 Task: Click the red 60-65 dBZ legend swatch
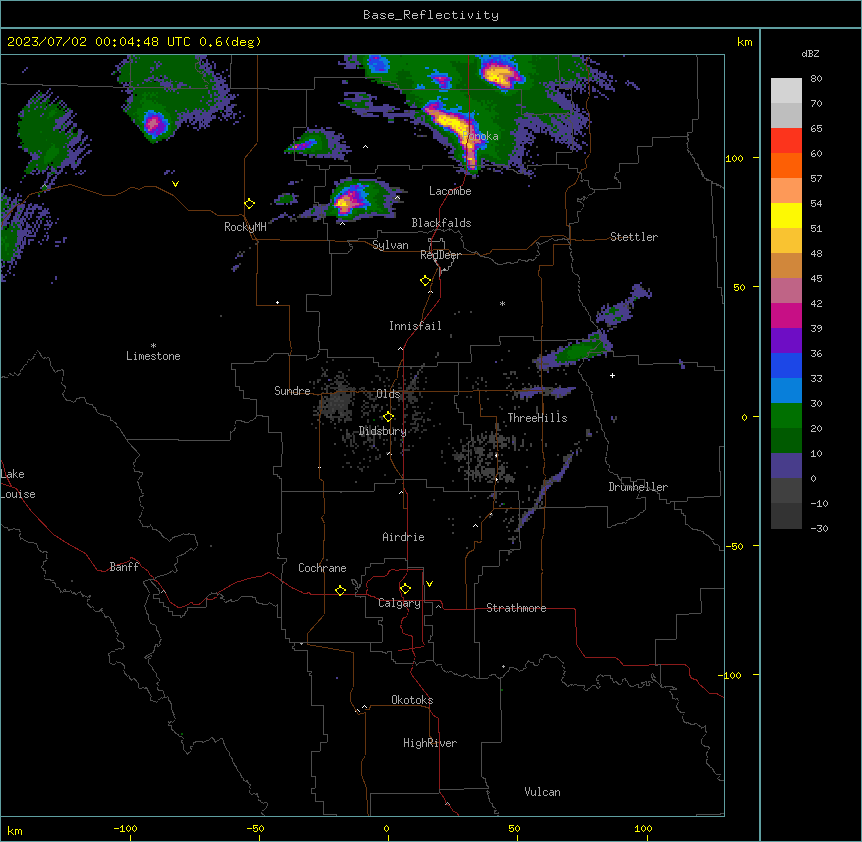(x=786, y=141)
